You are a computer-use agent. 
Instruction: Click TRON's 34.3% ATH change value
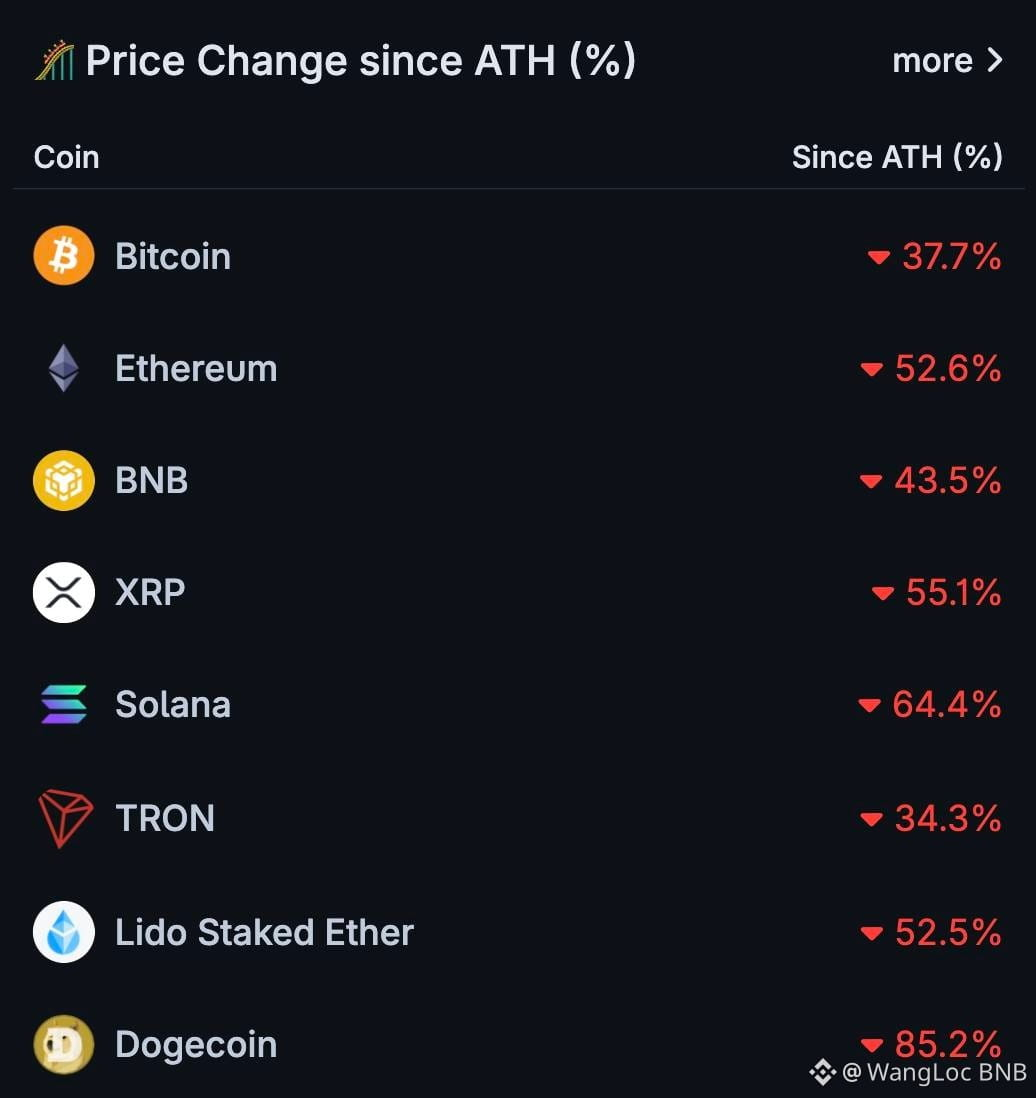pyautogui.click(x=947, y=819)
